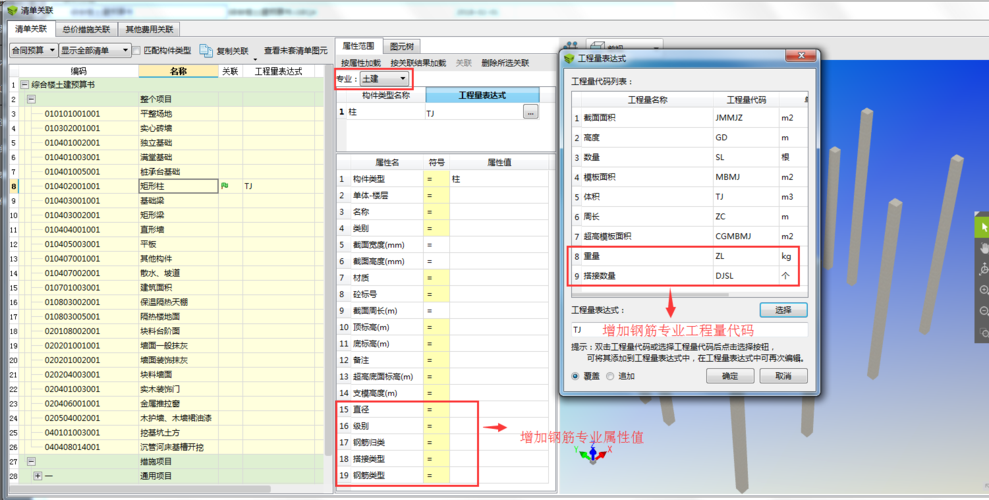Open the 合同预算 dropdown
Screen dimensions: 989x500
point(33,50)
